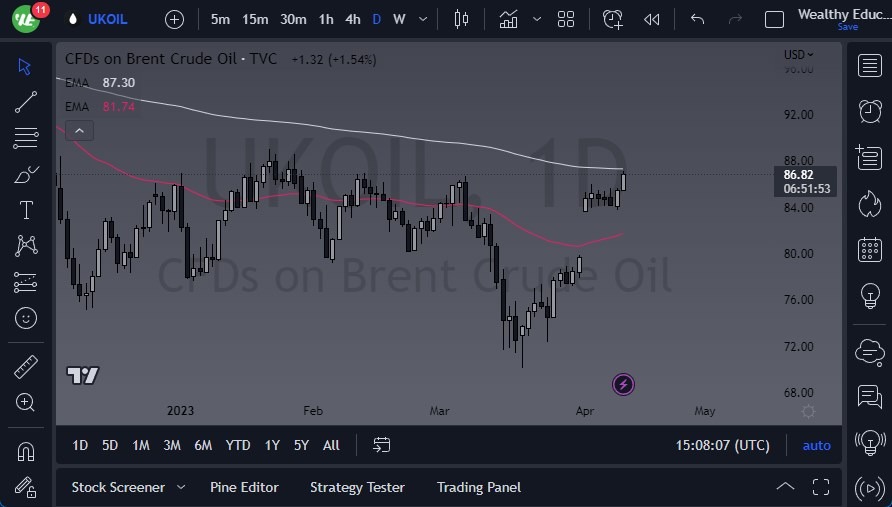Open the Pine Editor tab
This screenshot has width=892, height=507.
[x=244, y=487]
